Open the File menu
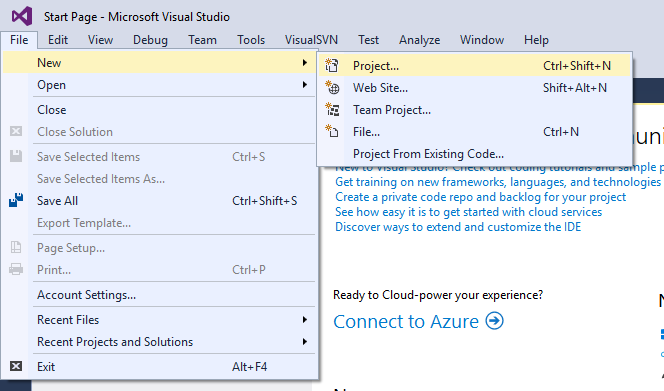This screenshot has height=391, width=664. (x=19, y=40)
